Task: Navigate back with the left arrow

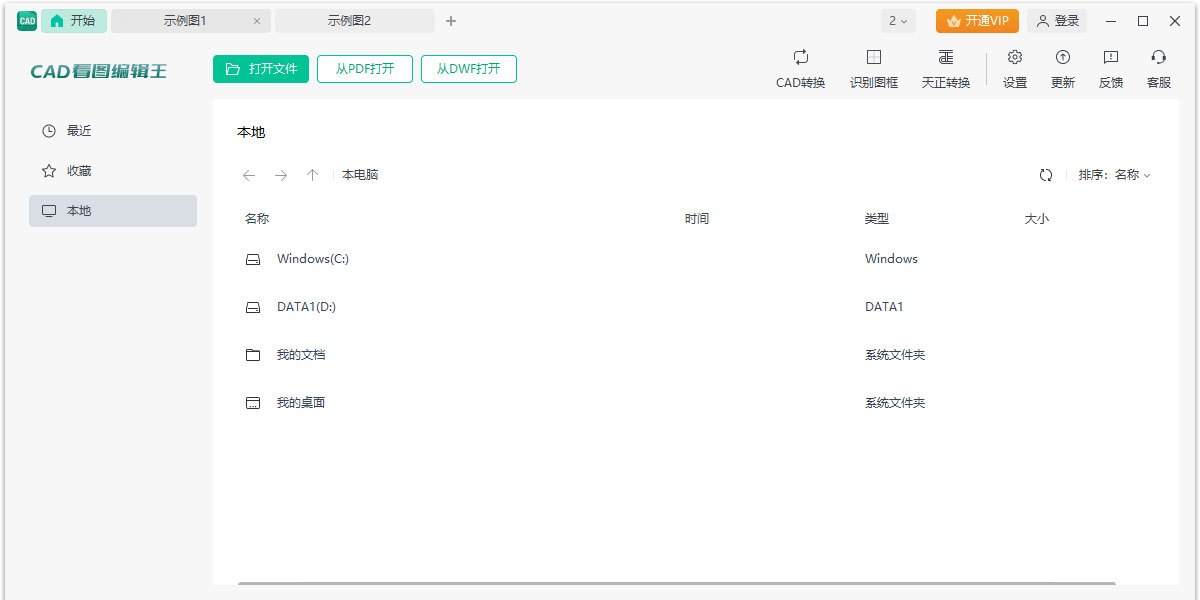Action: [x=249, y=175]
